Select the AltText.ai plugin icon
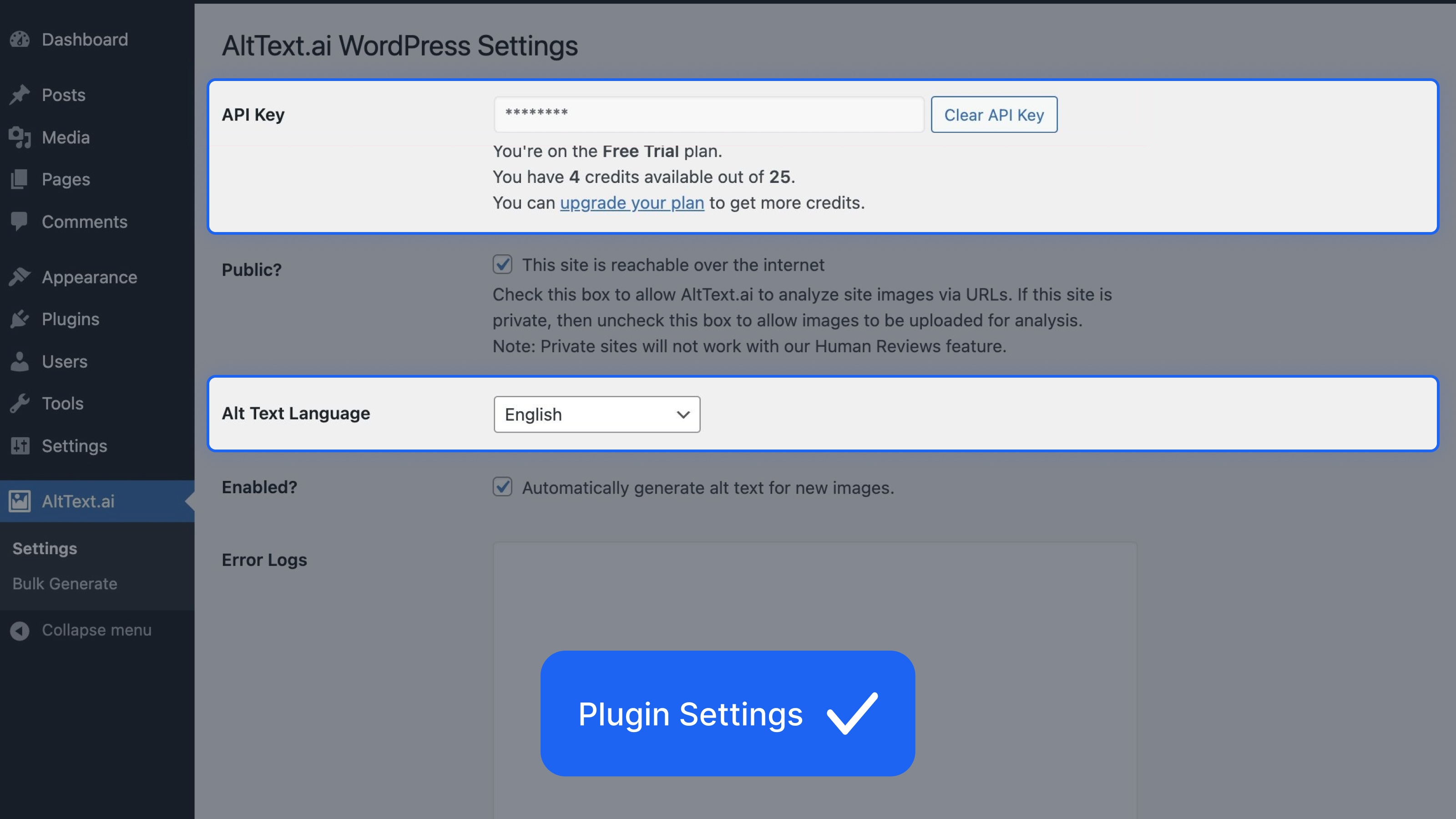Image resolution: width=1456 pixels, height=819 pixels. pyautogui.click(x=20, y=501)
